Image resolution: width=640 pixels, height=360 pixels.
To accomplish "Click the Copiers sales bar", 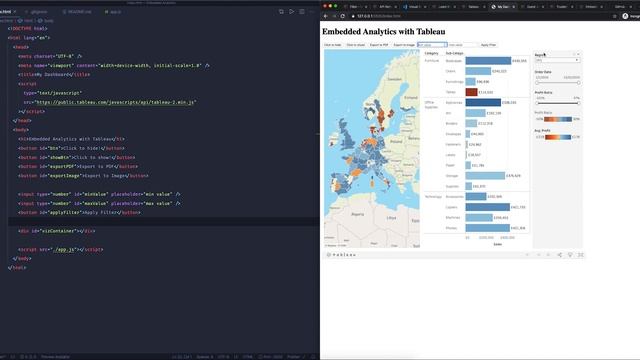I will click(x=488, y=207).
